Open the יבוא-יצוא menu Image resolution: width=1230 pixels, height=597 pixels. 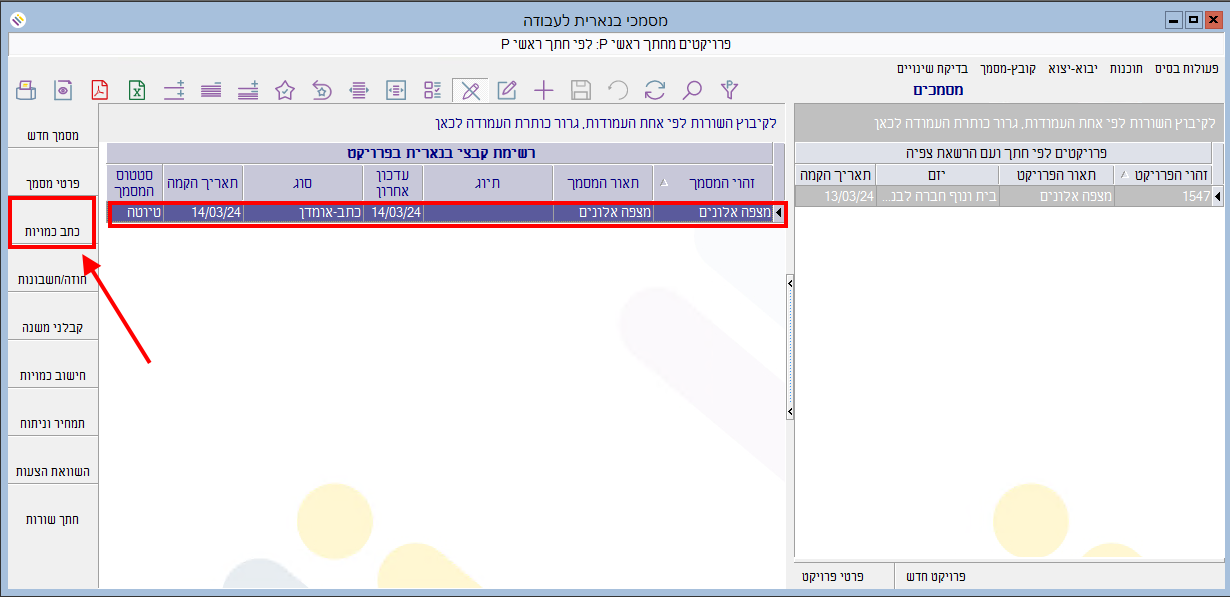[1073, 69]
